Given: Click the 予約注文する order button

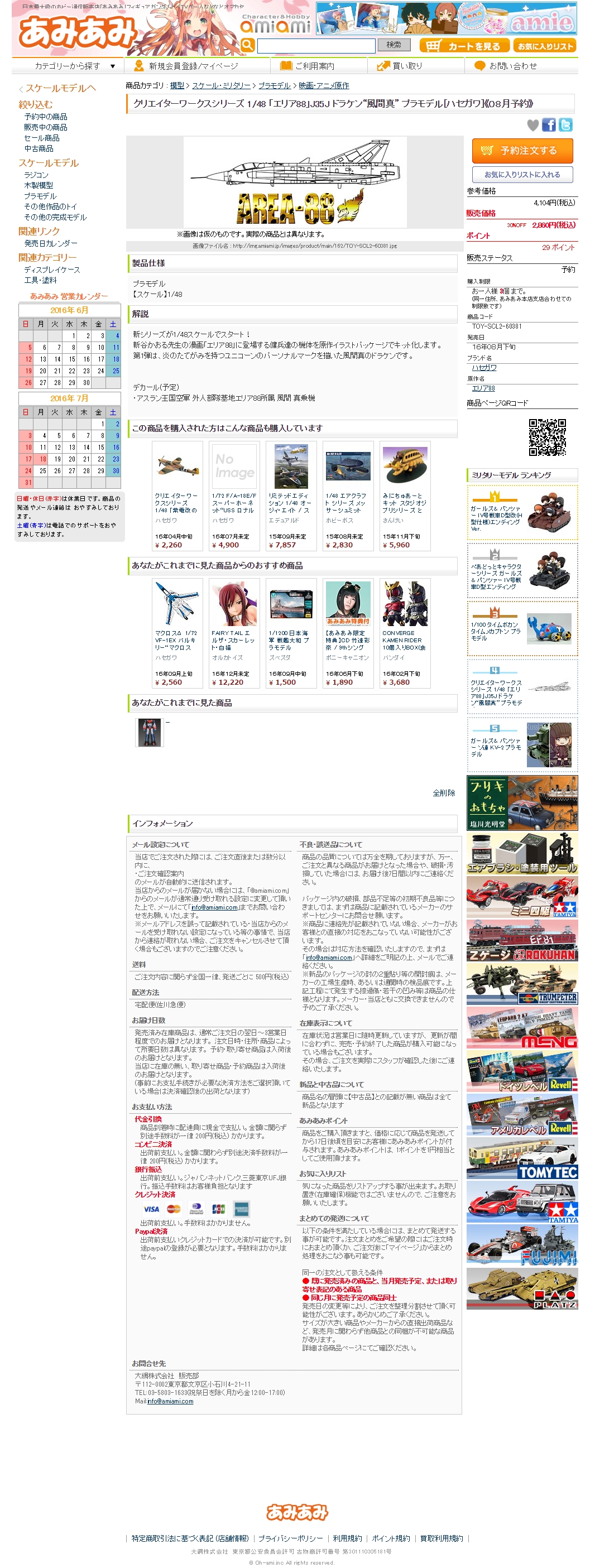Looking at the screenshot, I should pyautogui.click(x=522, y=150).
